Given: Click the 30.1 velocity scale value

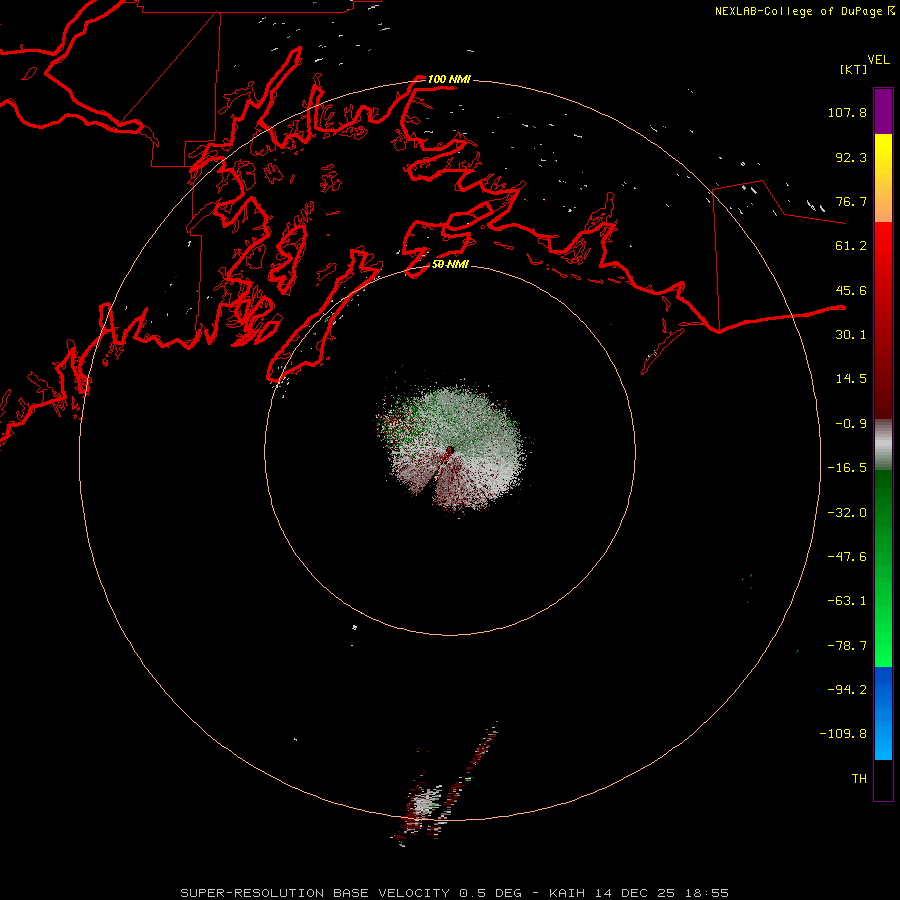Looking at the screenshot, I should [x=851, y=335].
